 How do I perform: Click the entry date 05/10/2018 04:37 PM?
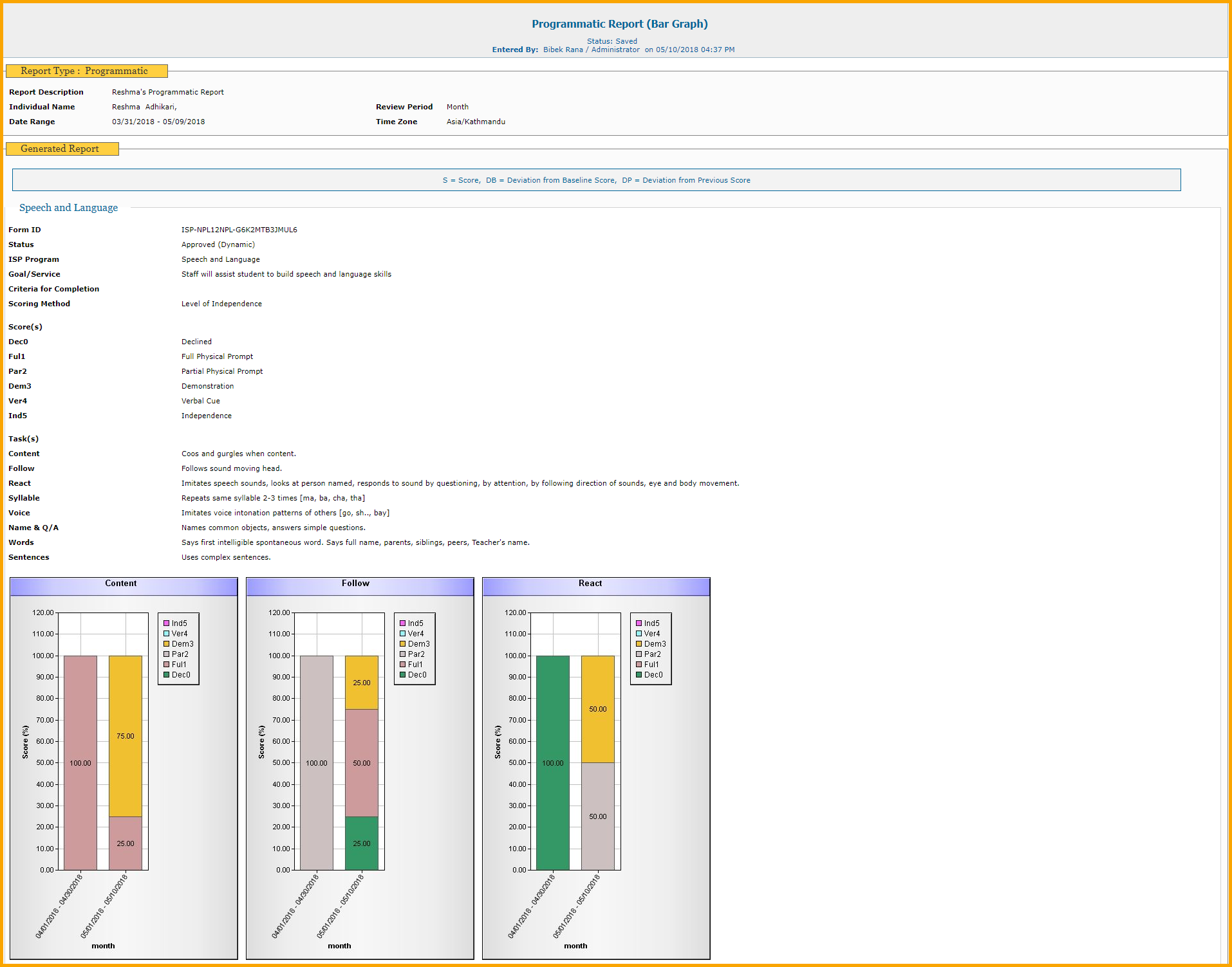[x=695, y=50]
